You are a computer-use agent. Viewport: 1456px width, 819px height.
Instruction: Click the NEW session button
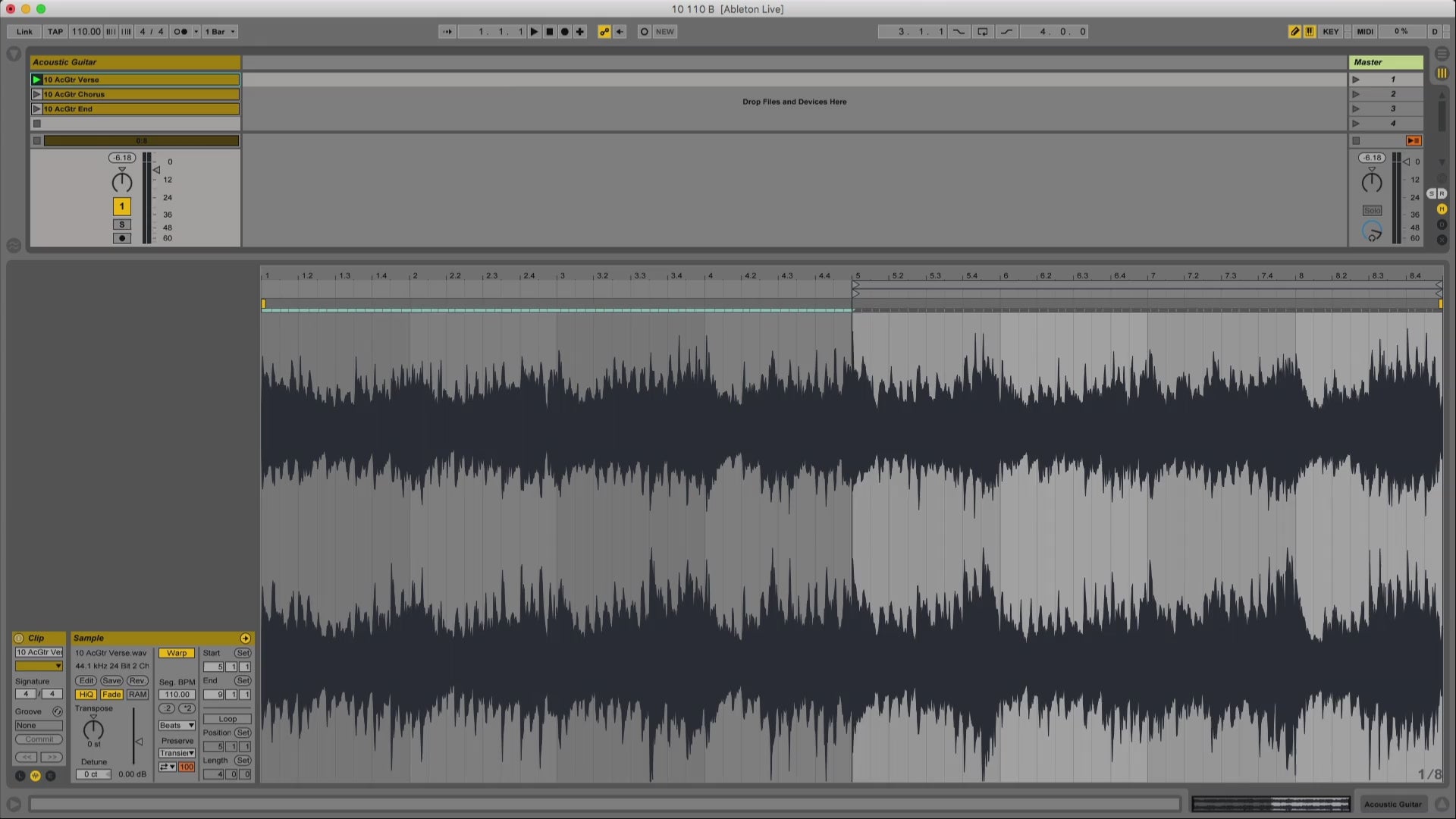click(x=665, y=32)
